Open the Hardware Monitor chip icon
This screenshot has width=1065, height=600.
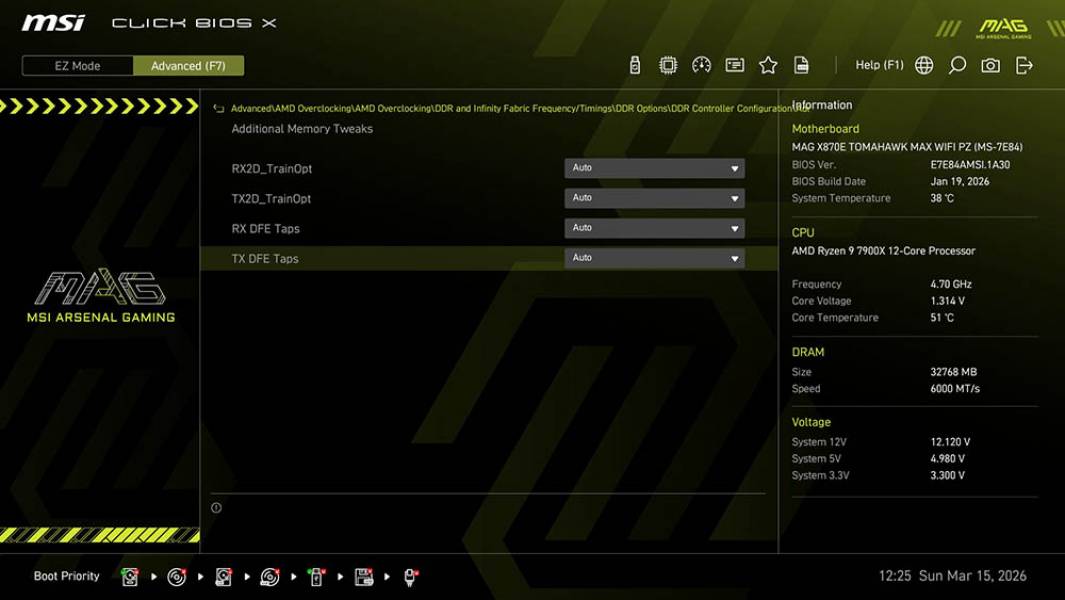pyautogui.click(x=667, y=64)
